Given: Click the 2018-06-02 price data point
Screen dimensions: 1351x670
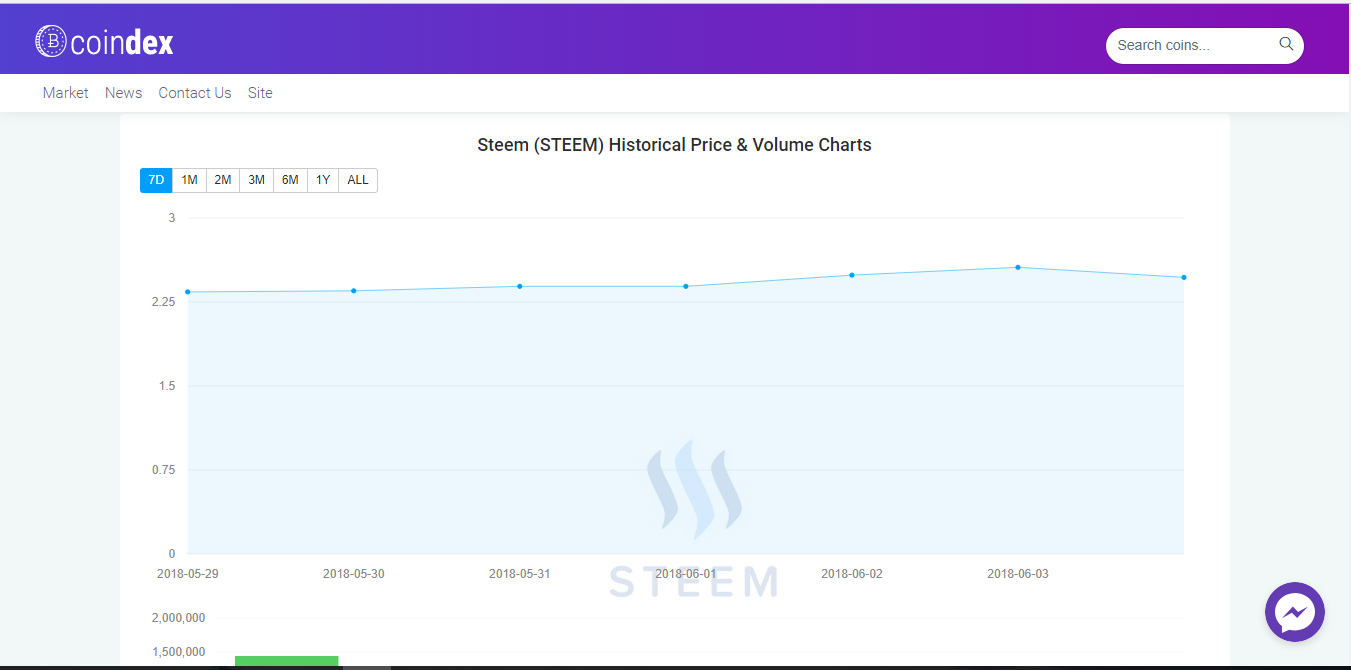Looking at the screenshot, I should pos(852,275).
